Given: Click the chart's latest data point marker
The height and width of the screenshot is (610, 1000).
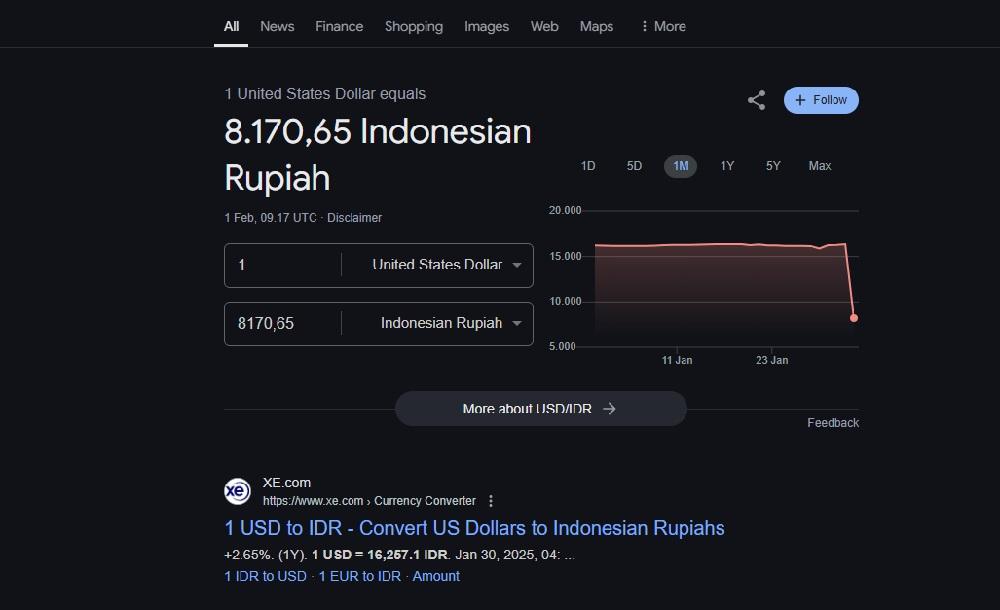Looking at the screenshot, I should click(x=854, y=318).
